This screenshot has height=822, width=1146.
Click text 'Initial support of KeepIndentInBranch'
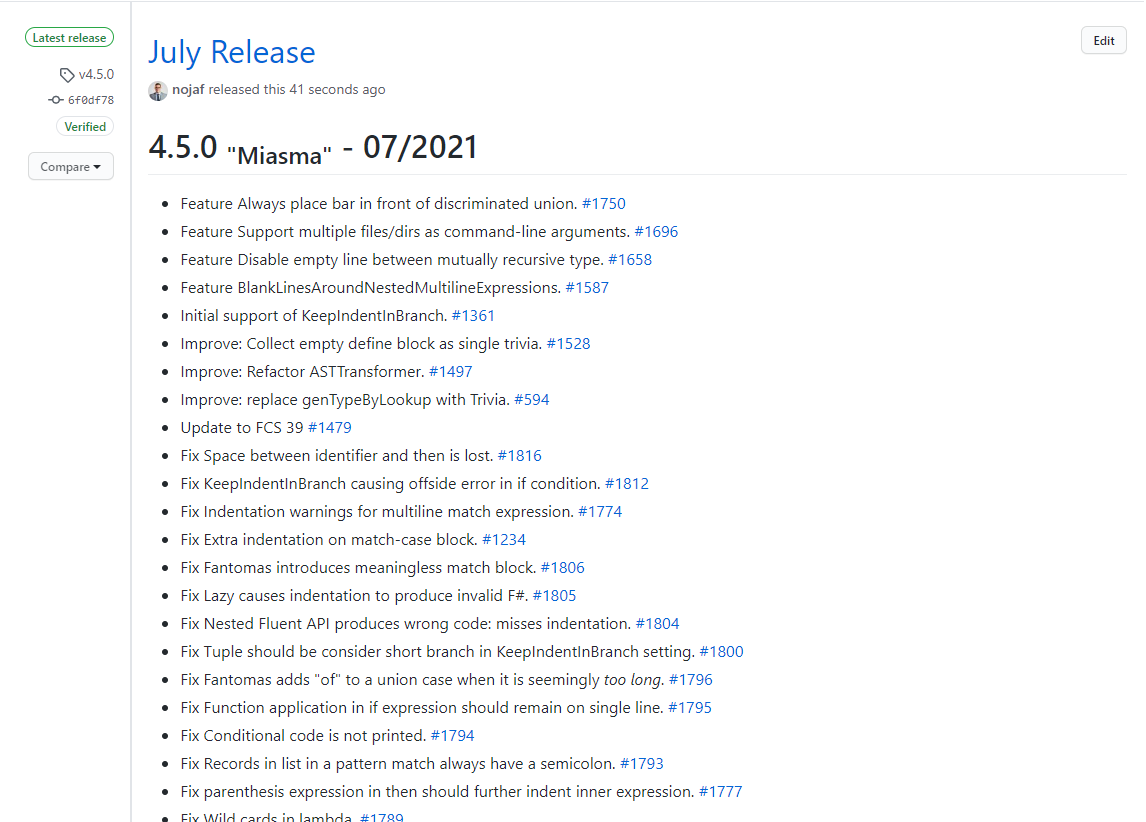(314, 316)
